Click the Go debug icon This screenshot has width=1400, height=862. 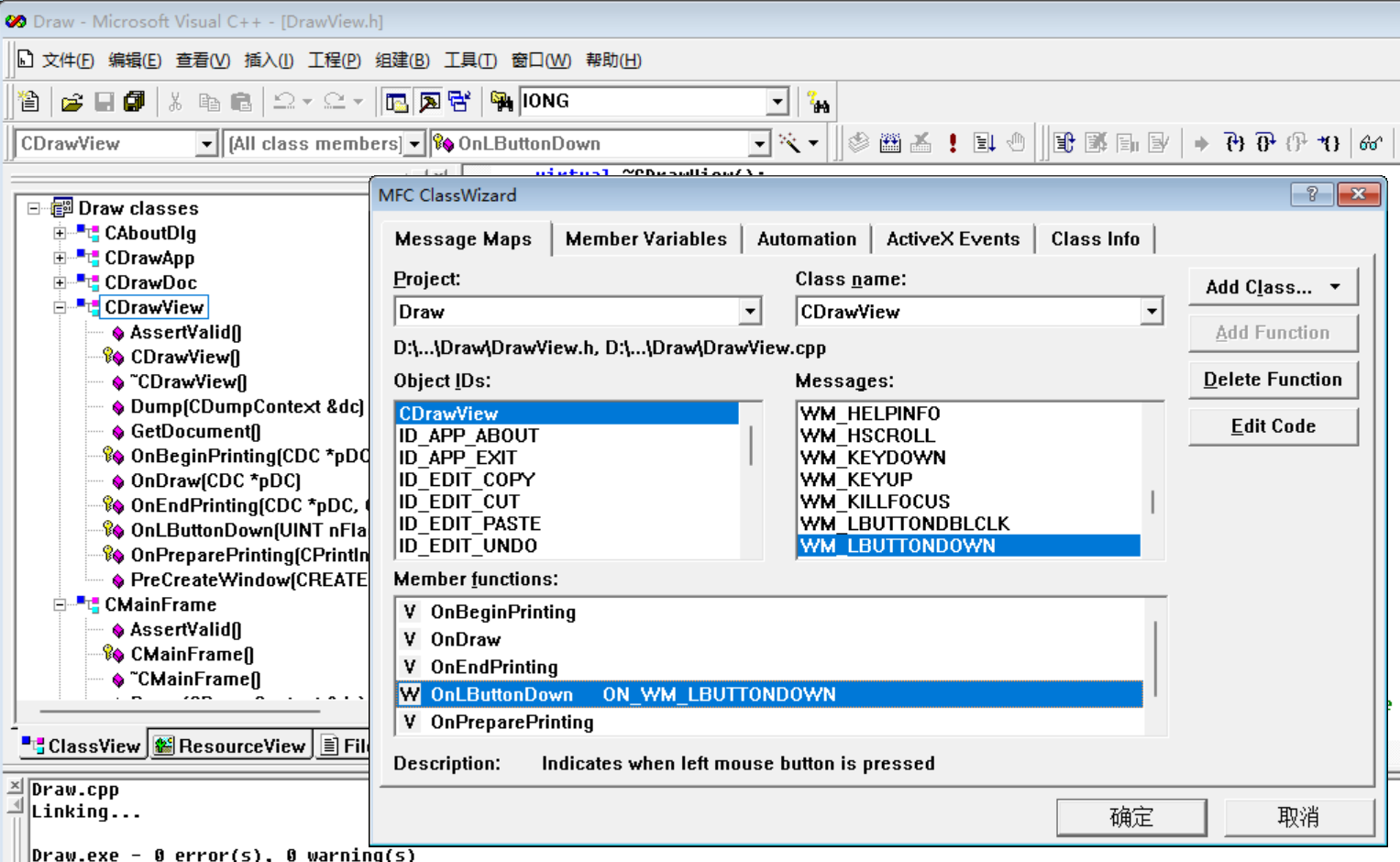(x=984, y=143)
